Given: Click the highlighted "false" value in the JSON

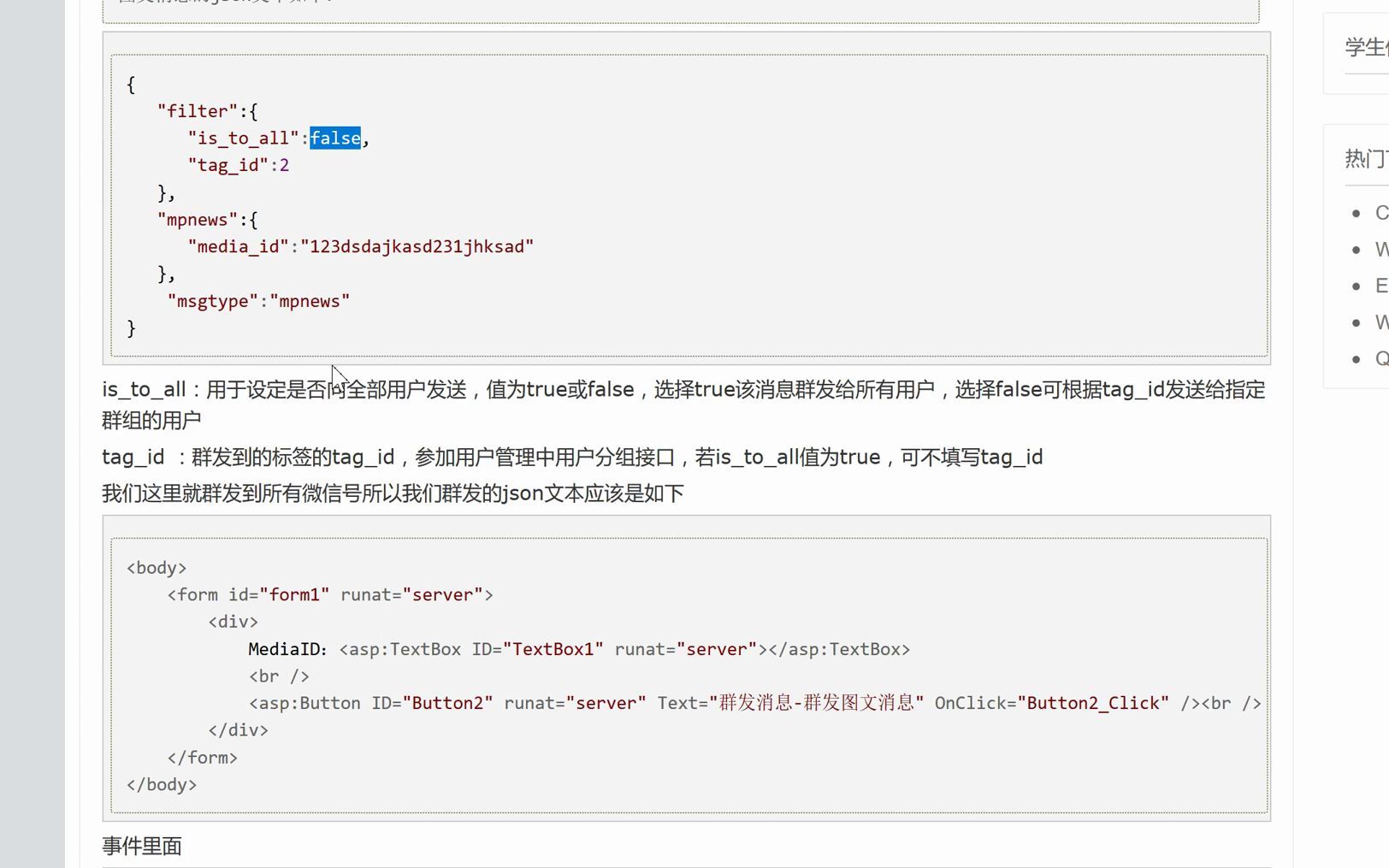Looking at the screenshot, I should click(335, 138).
